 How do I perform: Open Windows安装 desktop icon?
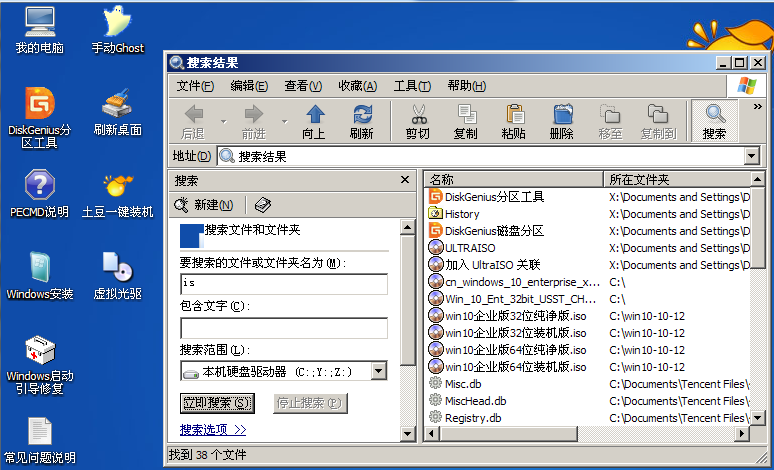point(39,275)
